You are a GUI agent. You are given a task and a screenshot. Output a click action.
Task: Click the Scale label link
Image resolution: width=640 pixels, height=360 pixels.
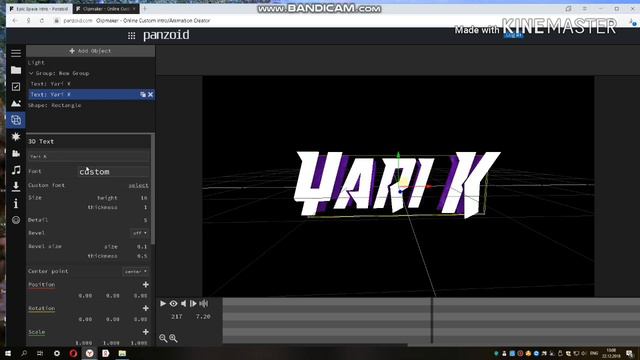[37, 332]
